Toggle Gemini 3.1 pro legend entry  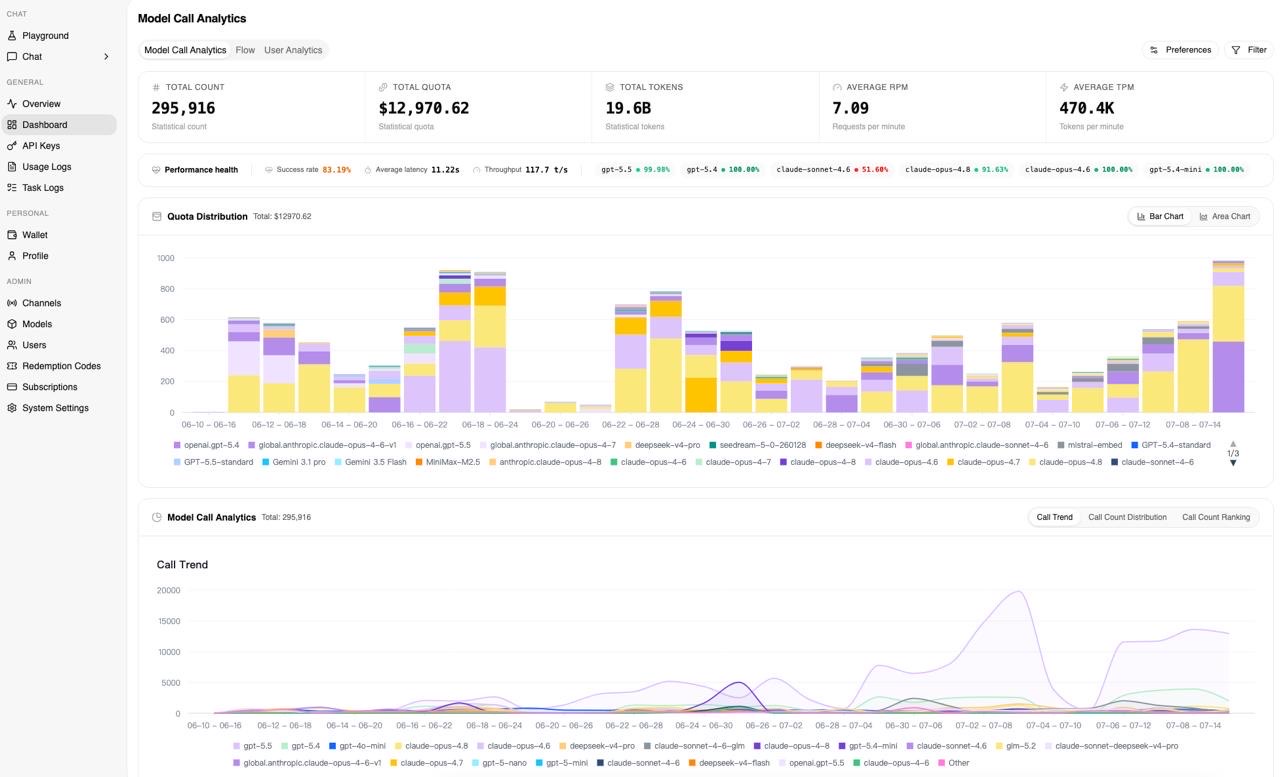[297, 462]
